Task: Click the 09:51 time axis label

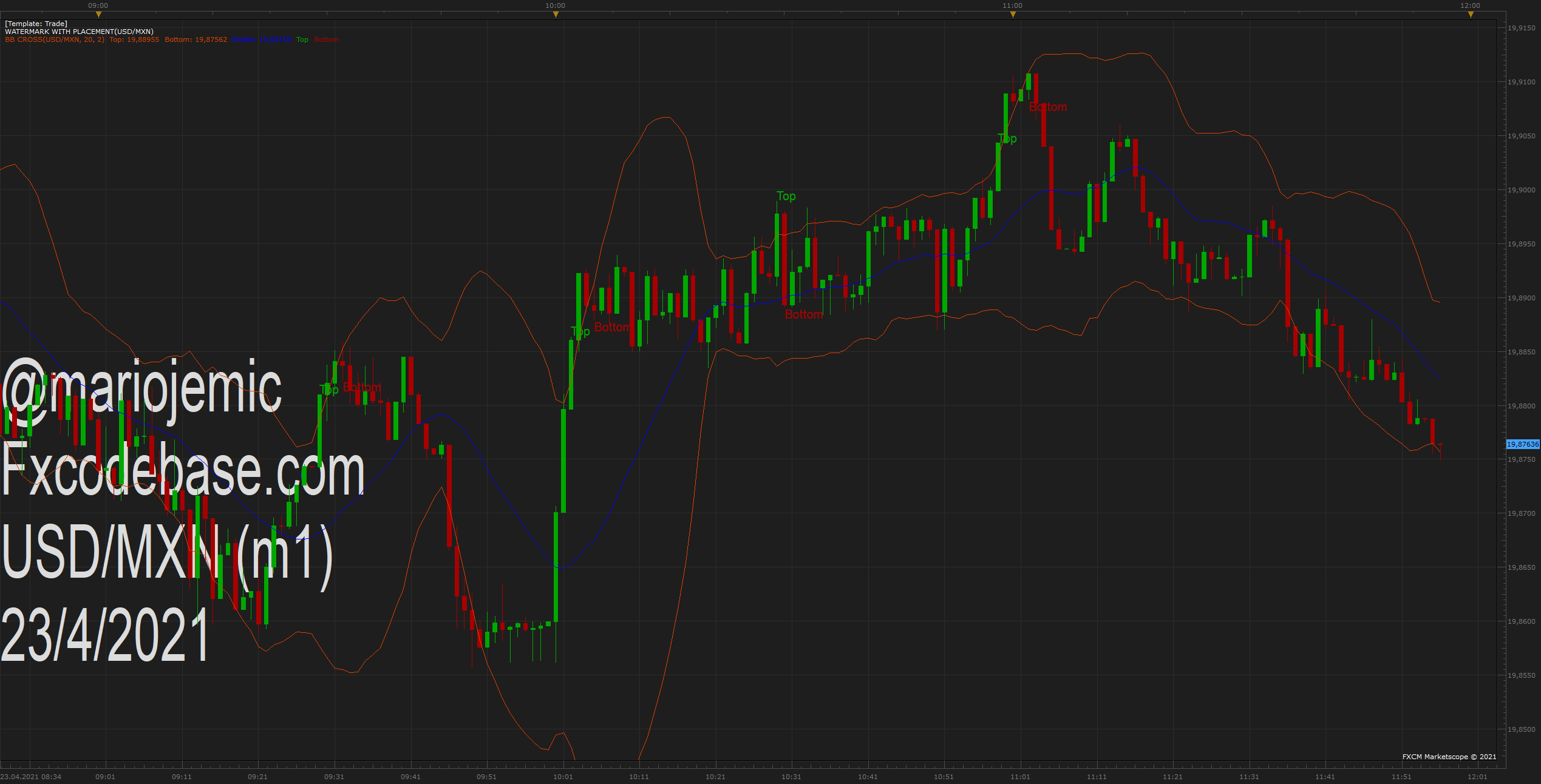Action: tap(486, 777)
